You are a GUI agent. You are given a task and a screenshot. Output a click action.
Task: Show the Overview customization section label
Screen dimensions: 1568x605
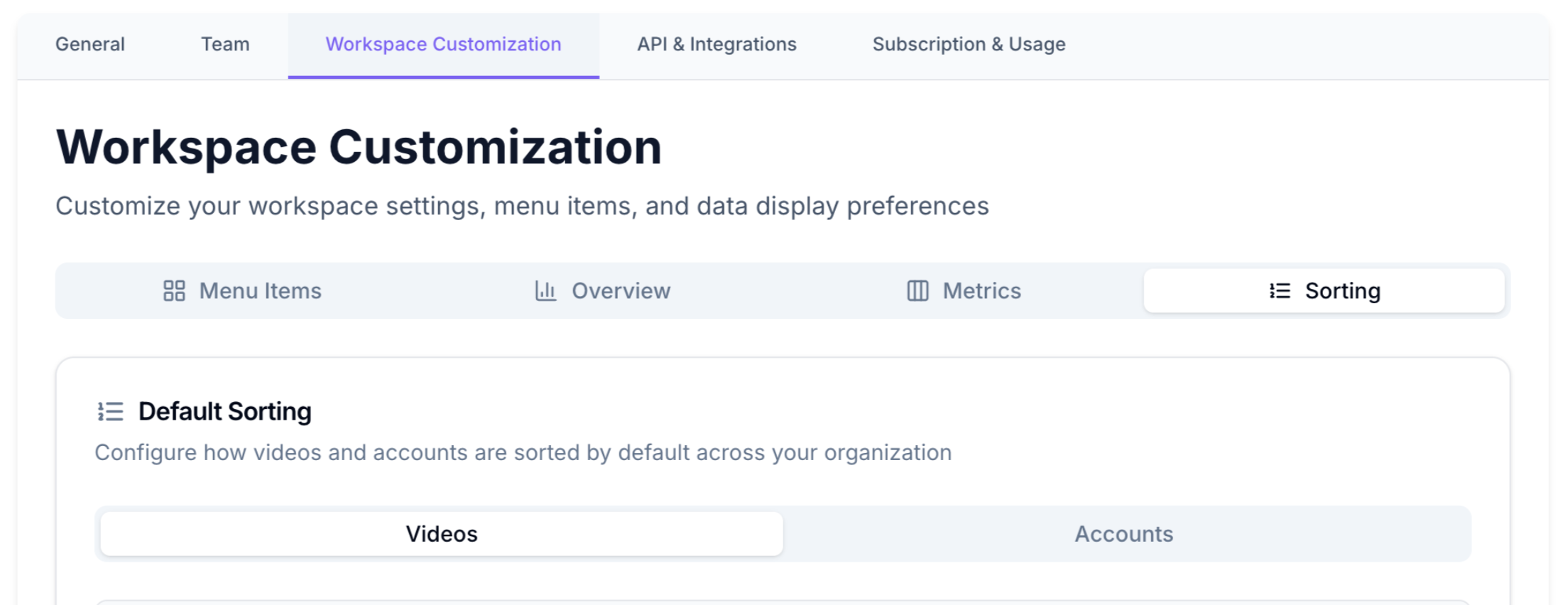click(621, 291)
